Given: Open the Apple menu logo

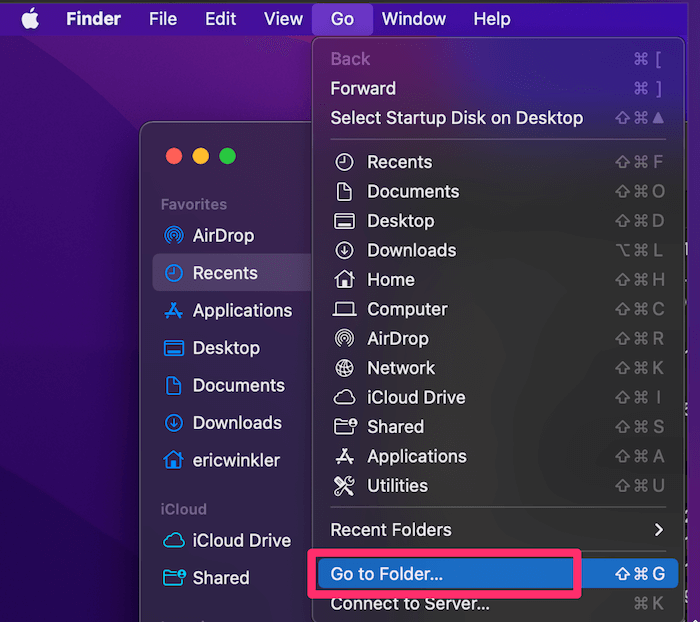Looking at the screenshot, I should (x=30, y=19).
